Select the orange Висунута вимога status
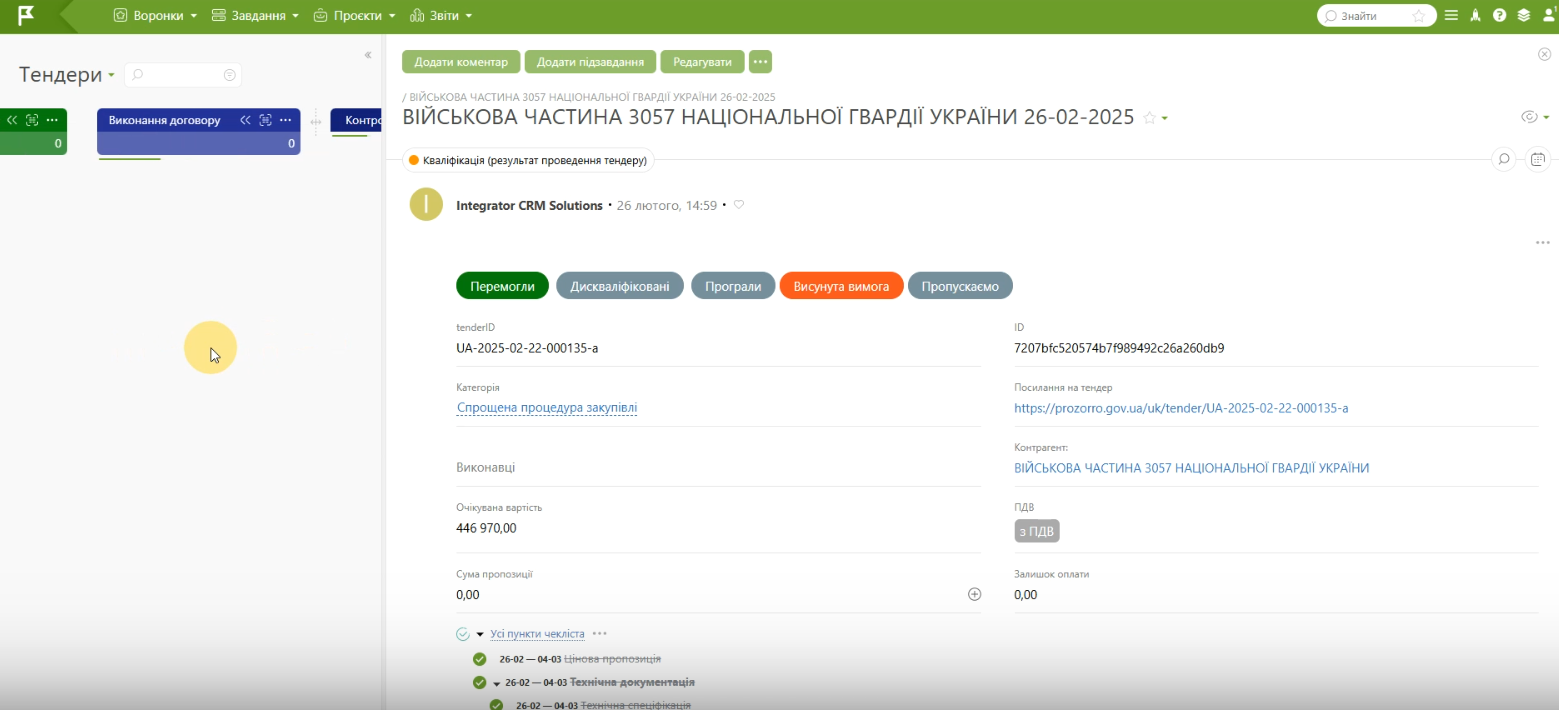Viewport: 1559px width, 710px height. click(x=841, y=286)
